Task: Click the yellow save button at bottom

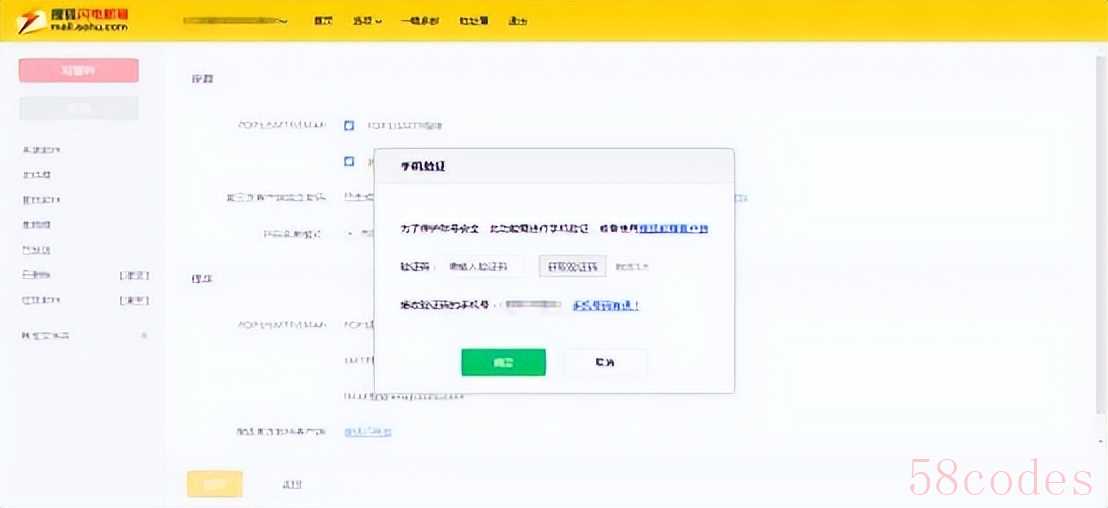Action: [214, 484]
